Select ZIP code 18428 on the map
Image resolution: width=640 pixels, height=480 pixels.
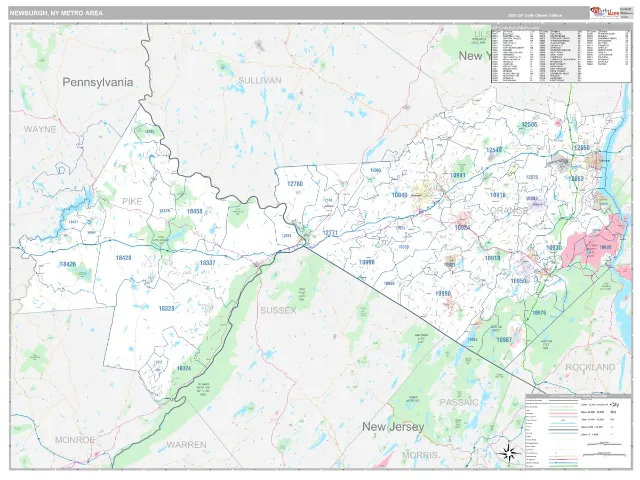[x=123, y=258]
